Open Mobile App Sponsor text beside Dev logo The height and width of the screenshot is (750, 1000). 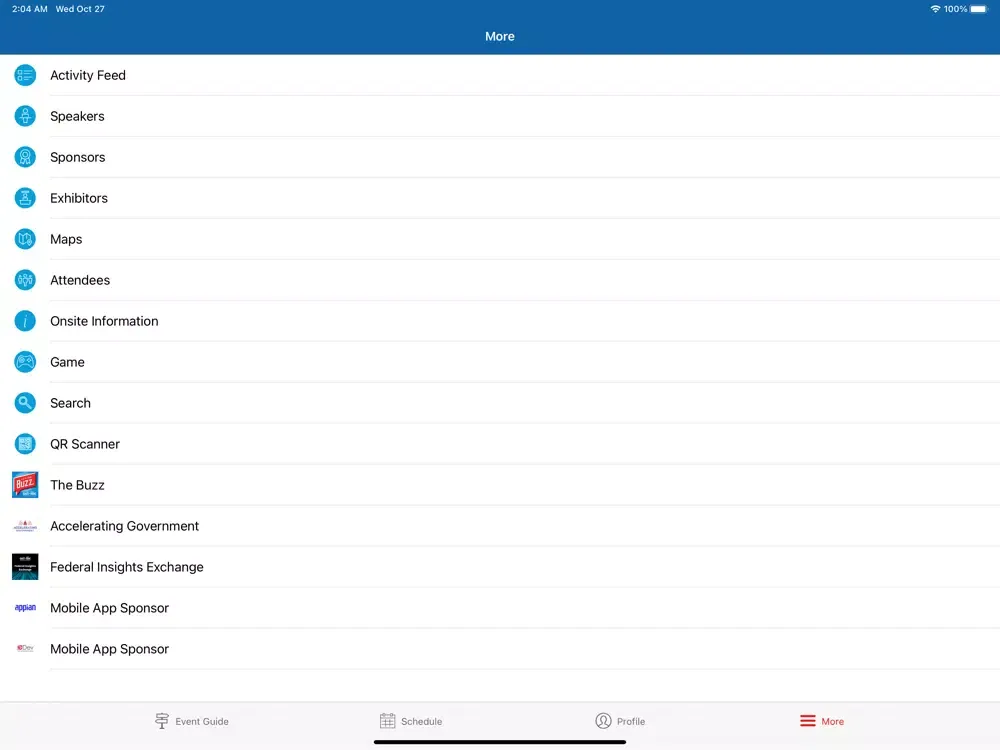[x=110, y=649]
